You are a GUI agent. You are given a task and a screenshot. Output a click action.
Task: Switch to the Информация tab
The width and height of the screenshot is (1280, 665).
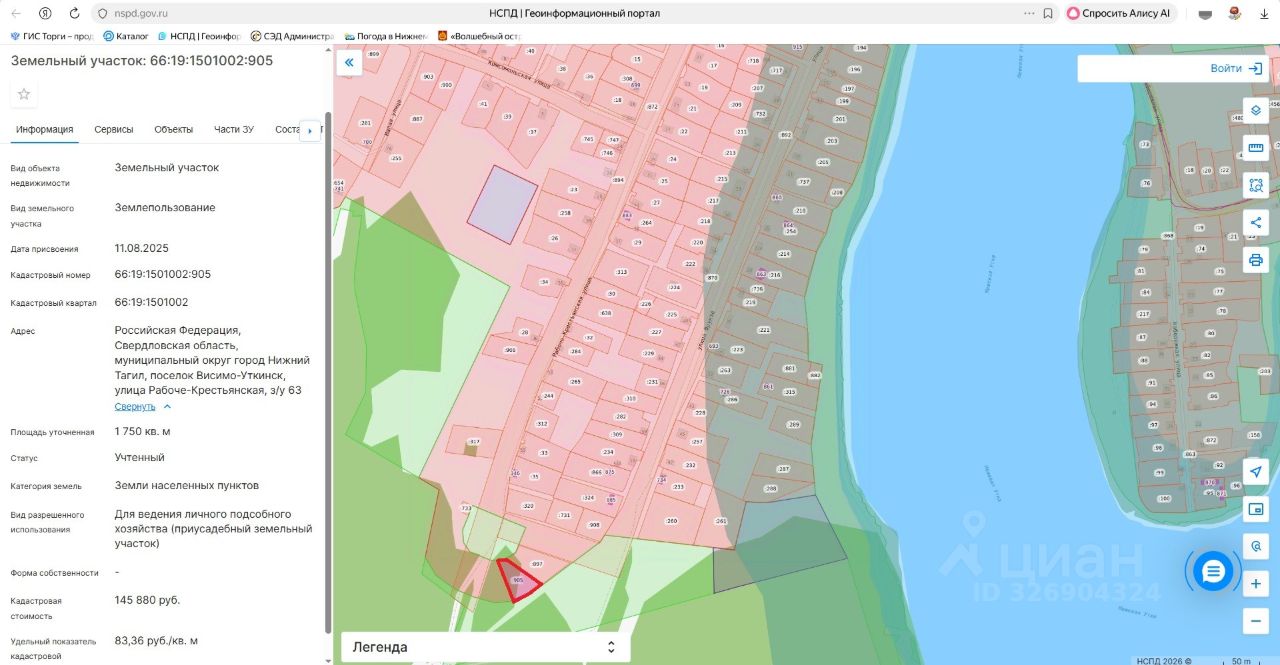tap(45, 129)
